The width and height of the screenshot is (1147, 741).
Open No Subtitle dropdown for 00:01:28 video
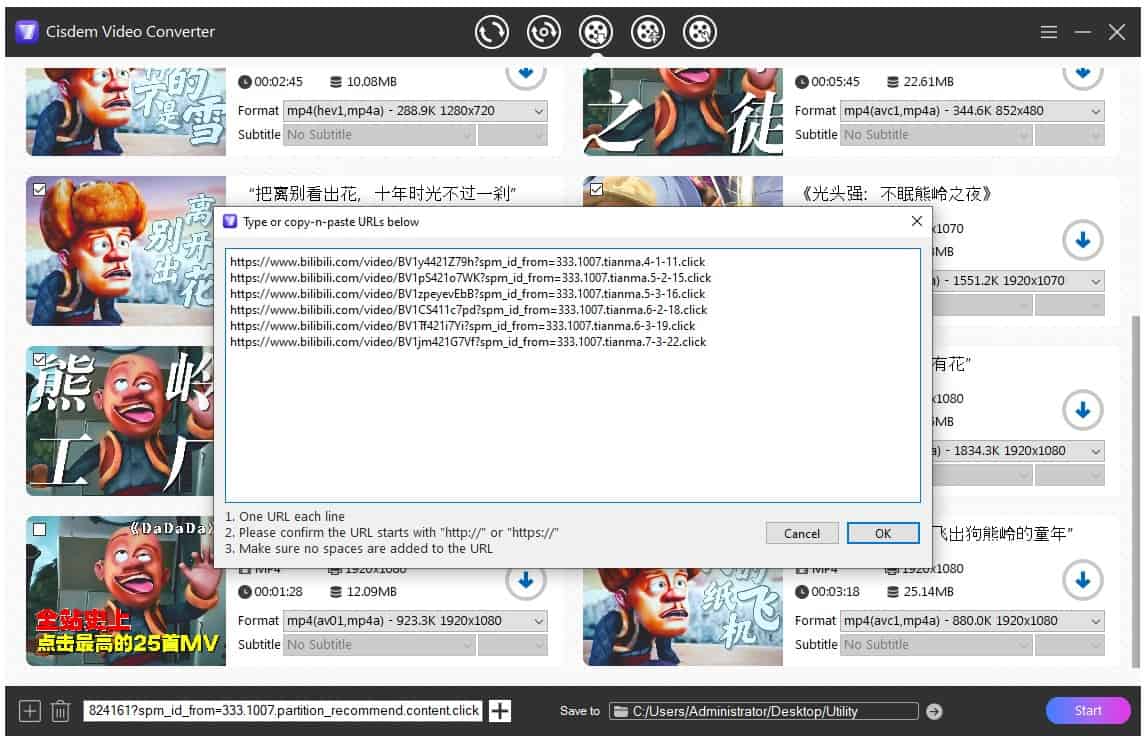click(380, 644)
